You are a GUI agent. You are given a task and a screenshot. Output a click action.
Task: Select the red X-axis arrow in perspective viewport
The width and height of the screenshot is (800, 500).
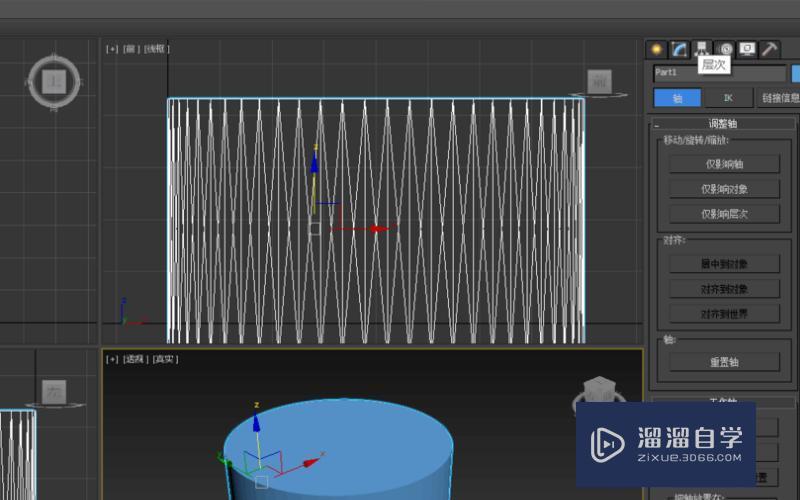[x=311, y=463]
